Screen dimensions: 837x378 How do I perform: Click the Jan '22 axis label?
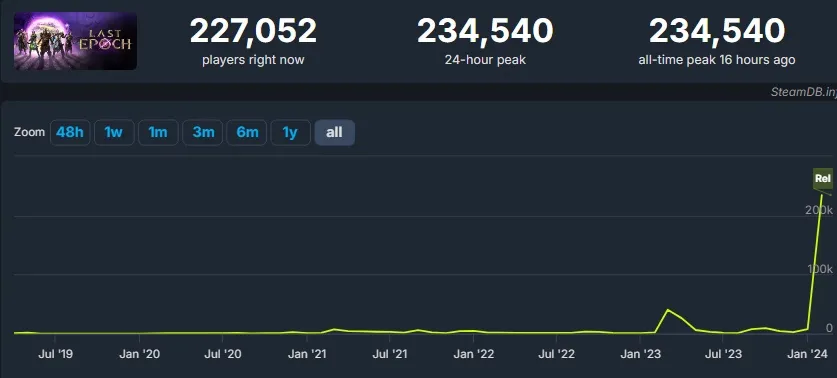[x=474, y=353]
